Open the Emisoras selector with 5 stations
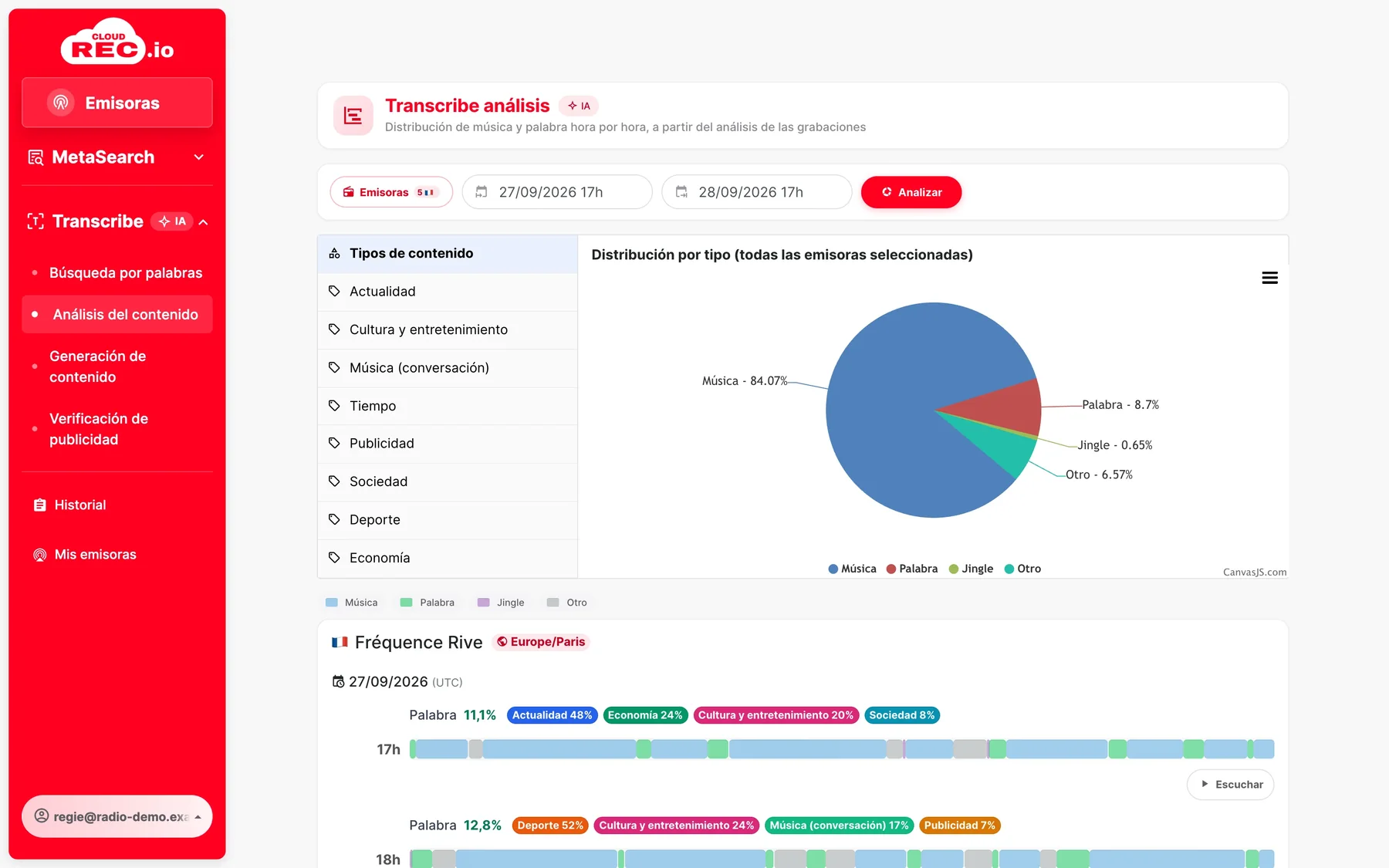1389x868 pixels. click(391, 192)
